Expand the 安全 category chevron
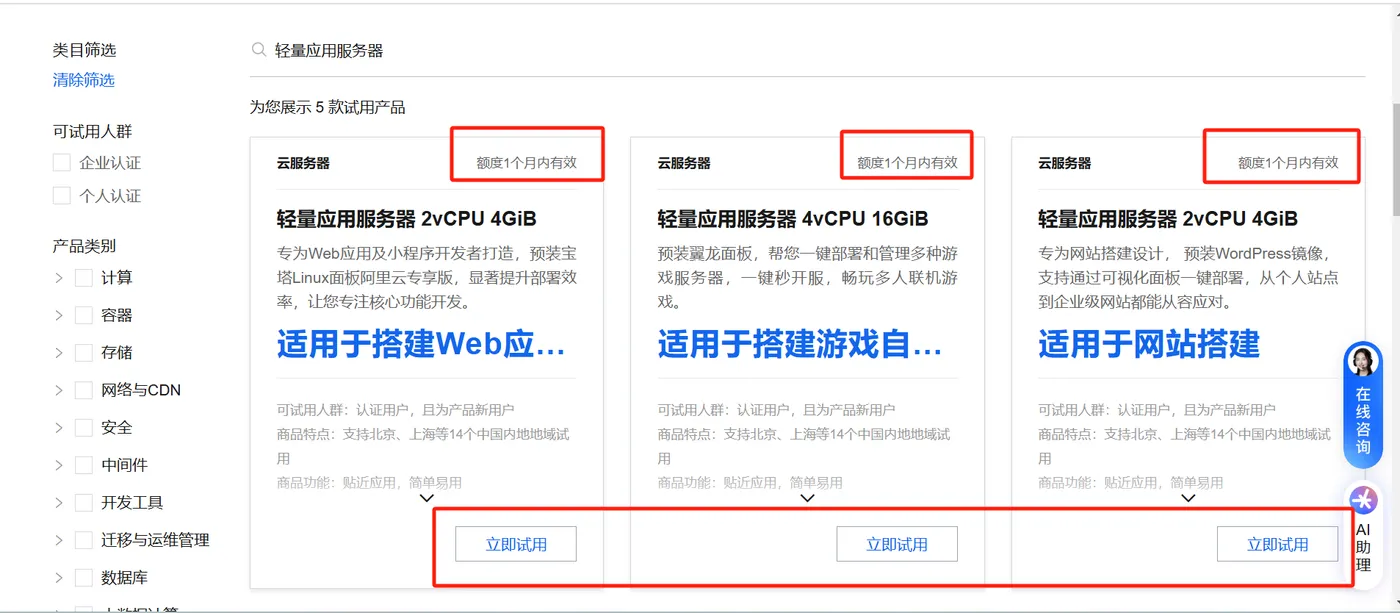Image resolution: width=1400 pixels, height=613 pixels. click(59, 428)
